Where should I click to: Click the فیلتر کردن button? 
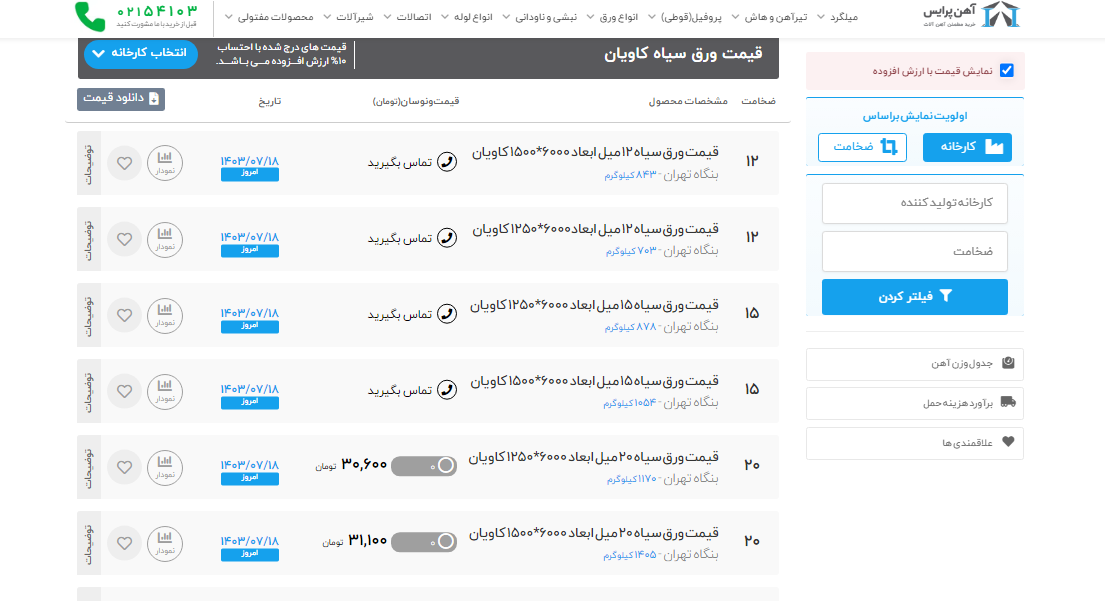914,297
